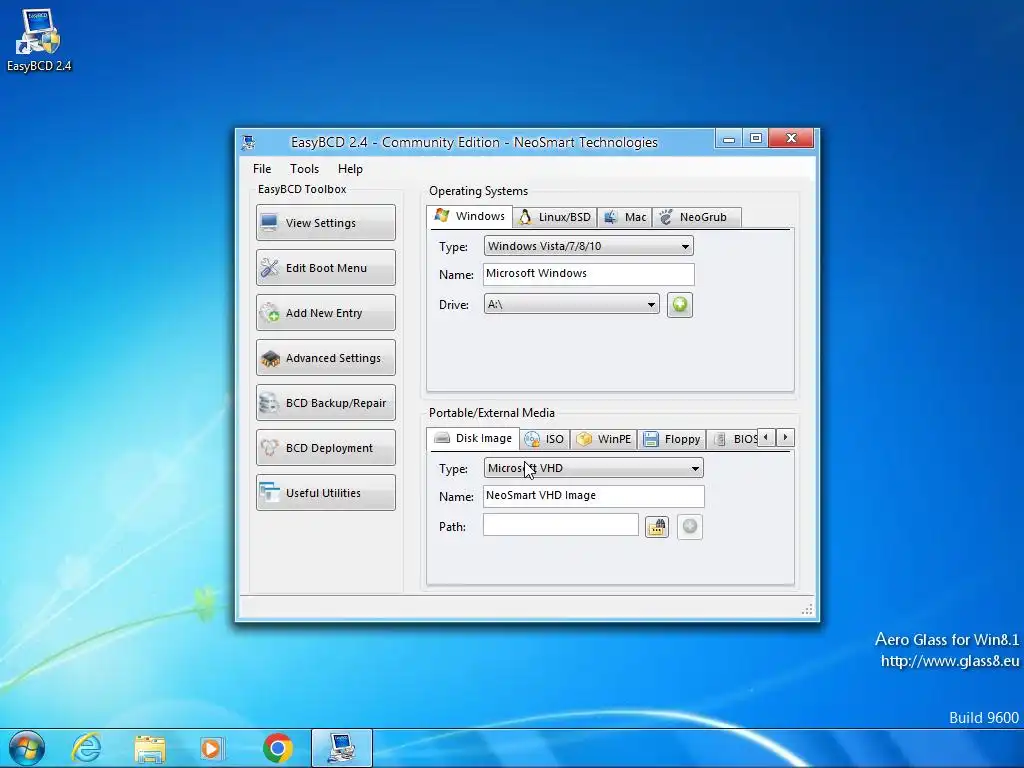Open BCD Deployment
The height and width of the screenshot is (768, 1024).
[326, 448]
